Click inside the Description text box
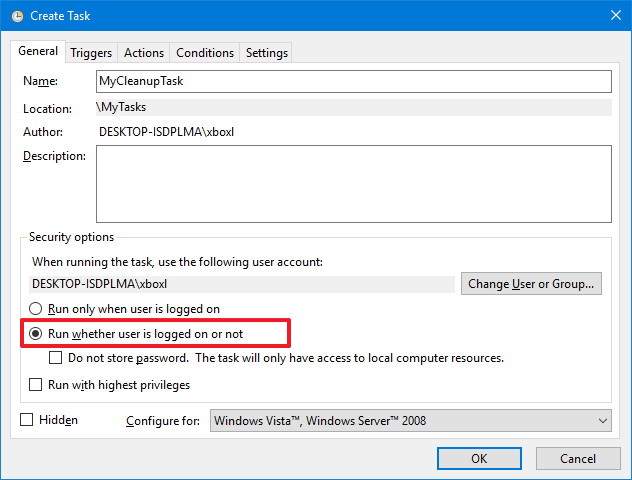 pos(353,183)
